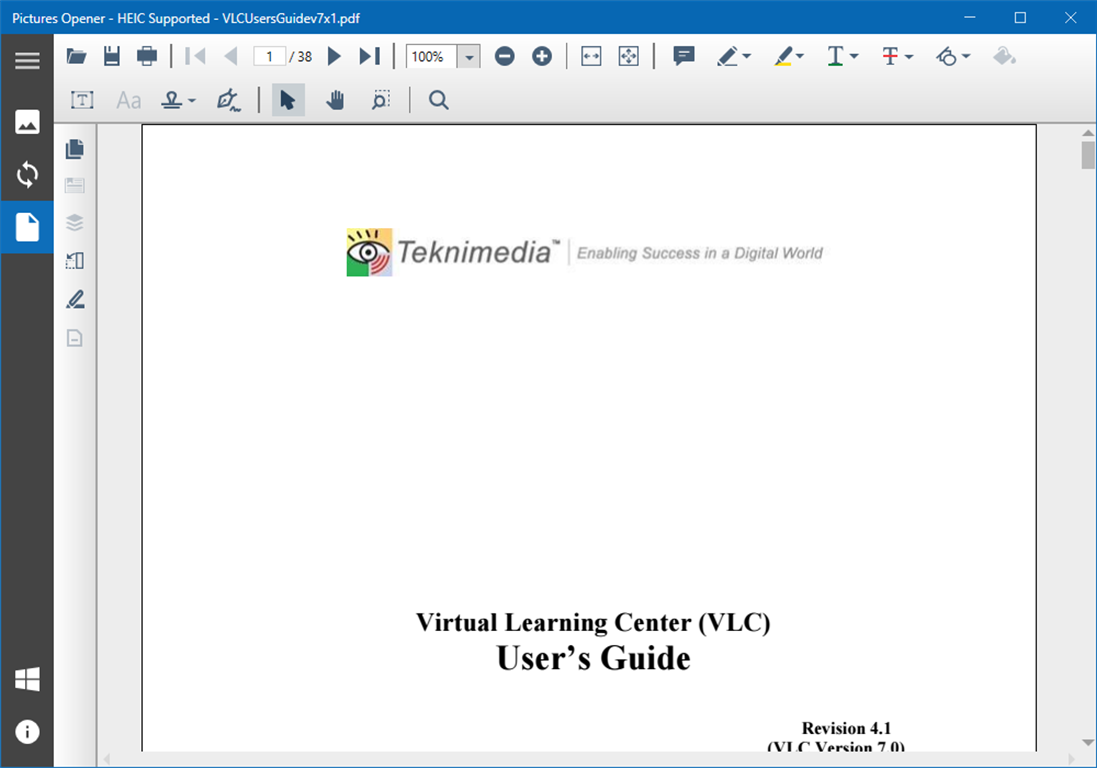Open the highlighter options dropdown arrow
This screenshot has height=768, width=1097.
(x=800, y=56)
